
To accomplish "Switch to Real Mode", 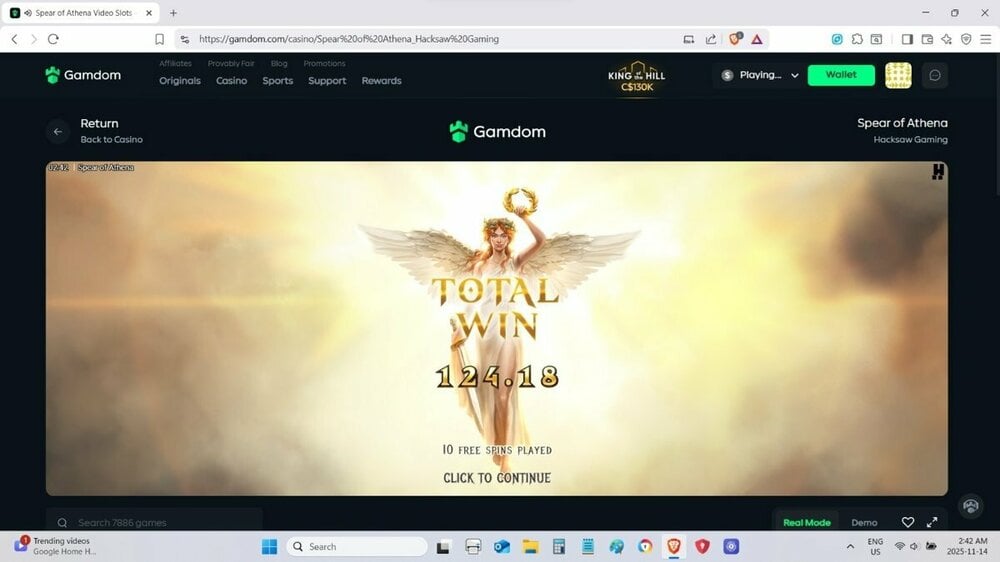I will [x=806, y=522].
